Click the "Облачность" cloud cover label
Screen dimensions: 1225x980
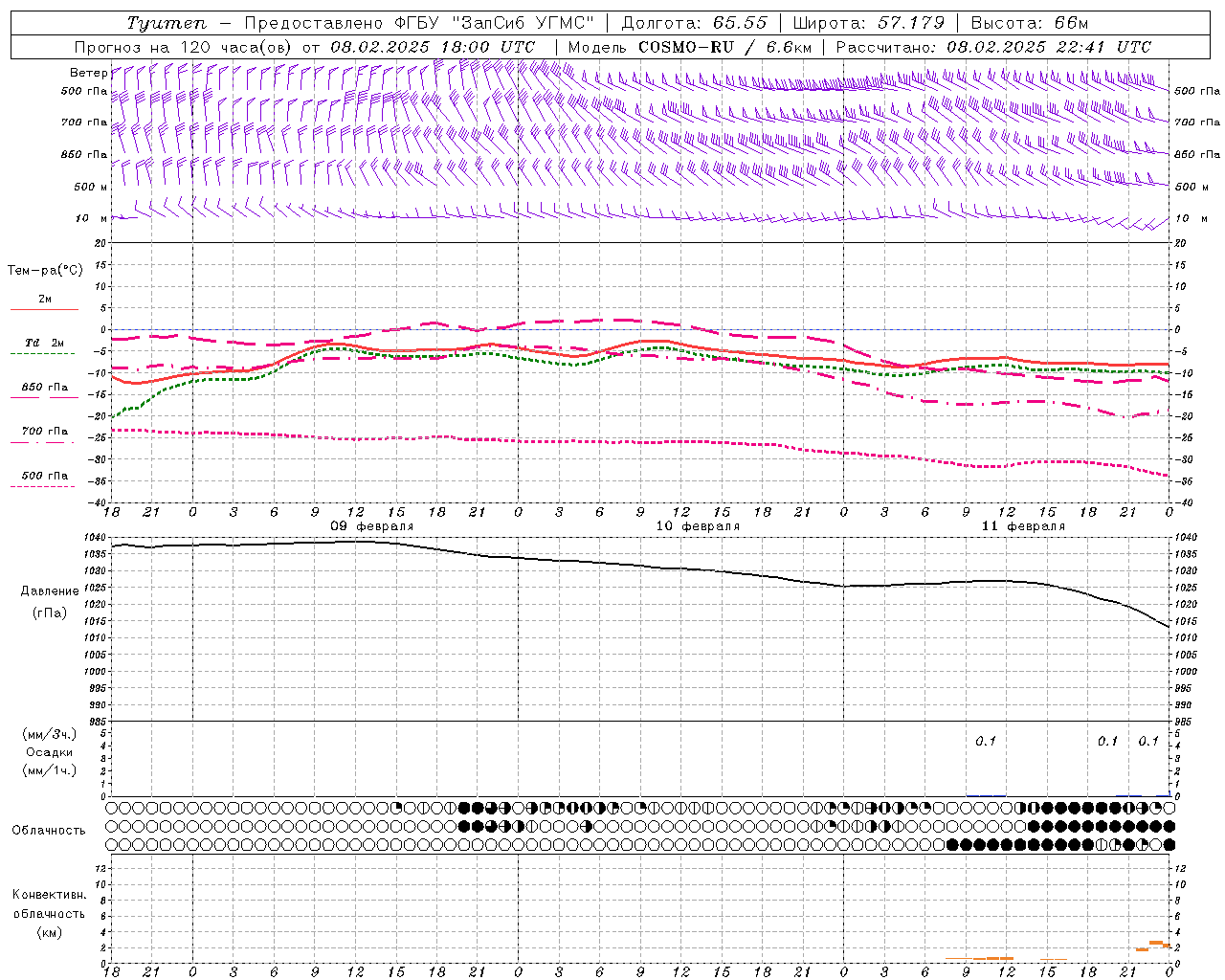48,830
